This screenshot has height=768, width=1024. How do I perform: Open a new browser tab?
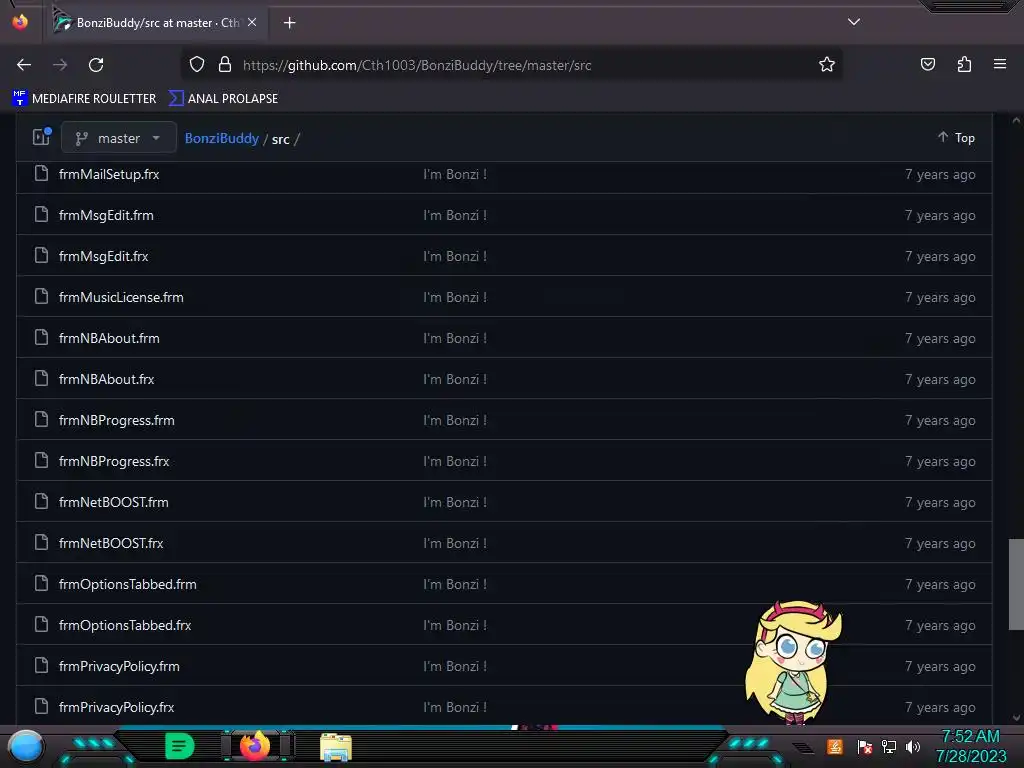pyautogui.click(x=289, y=23)
